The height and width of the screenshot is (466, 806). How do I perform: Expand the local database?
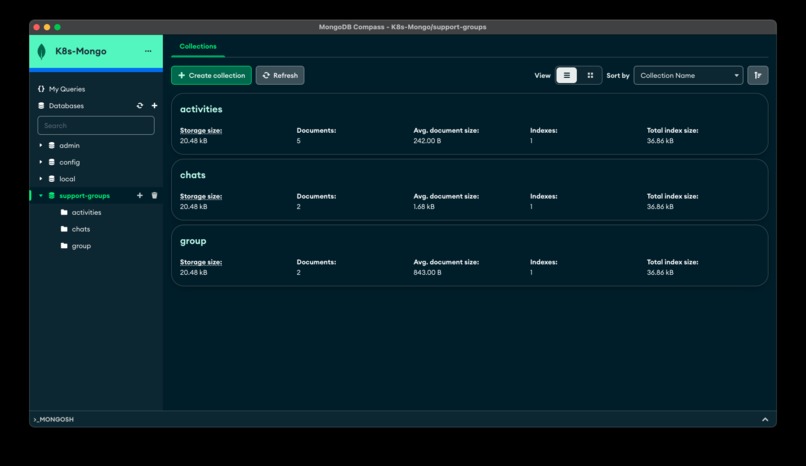pyautogui.click(x=41, y=179)
